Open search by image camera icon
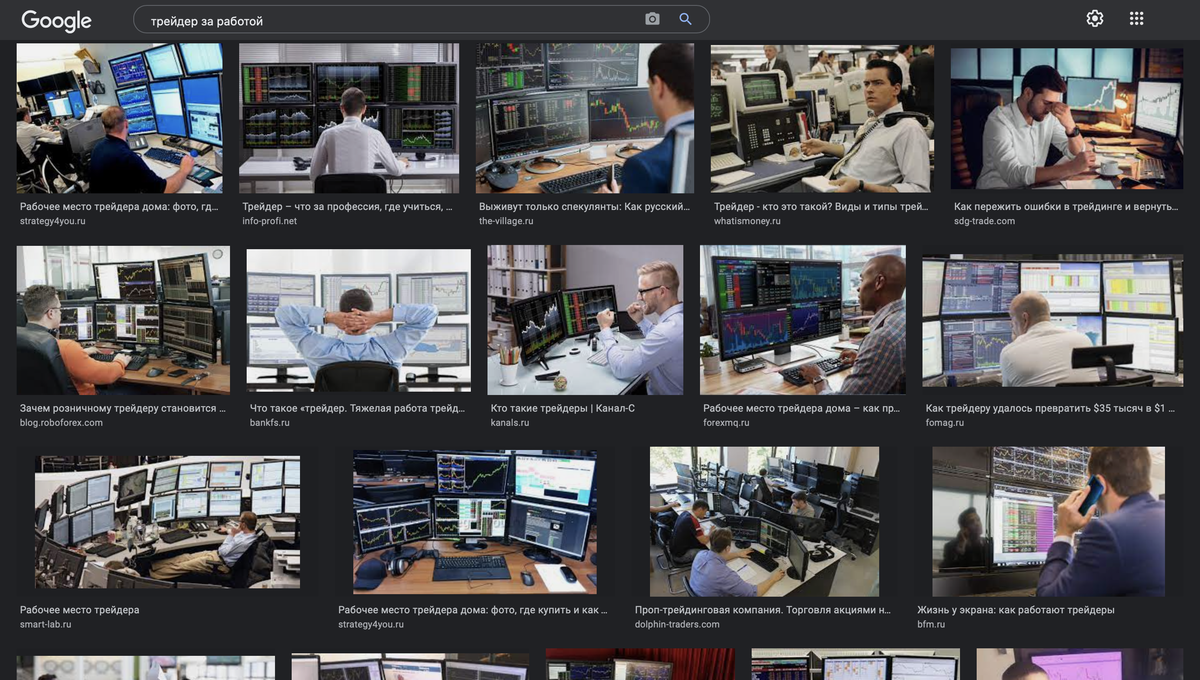Screen dimensions: 1200x680 click(x=652, y=19)
